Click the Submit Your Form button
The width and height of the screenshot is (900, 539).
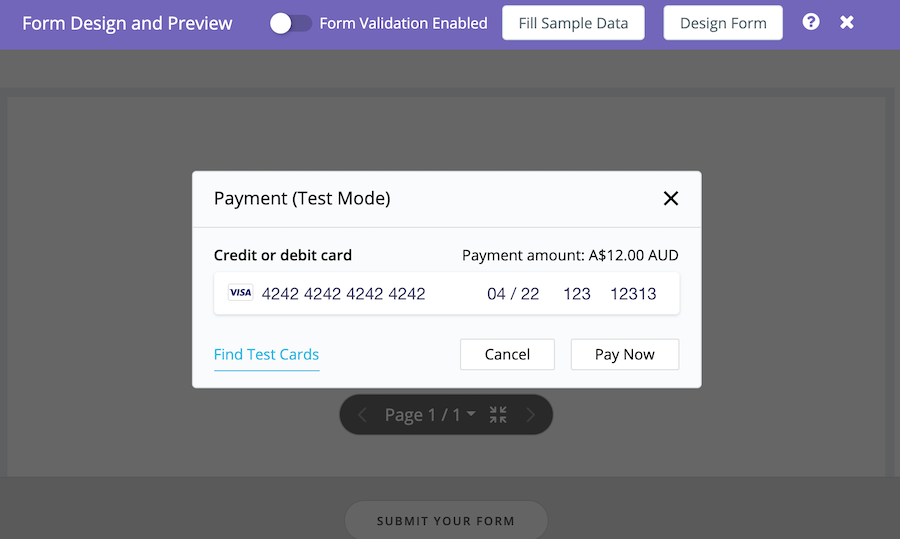[446, 521]
